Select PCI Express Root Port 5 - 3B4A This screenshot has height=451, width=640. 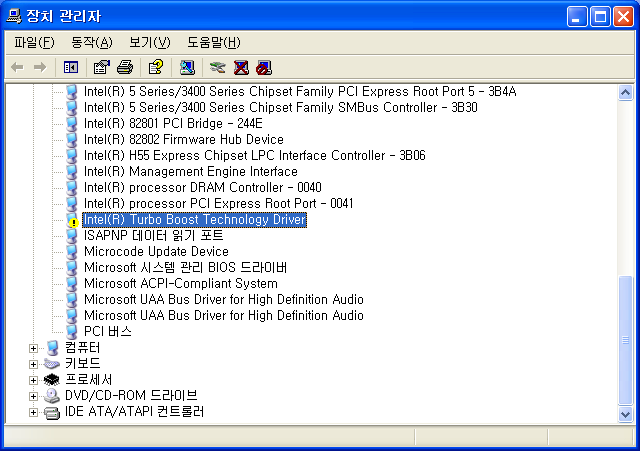[300, 91]
